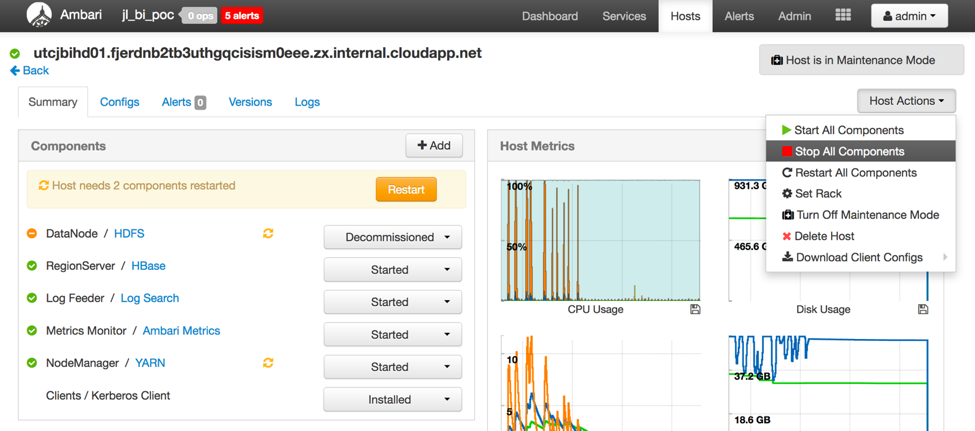Click the DataNode orange status icon
The image size is (975, 431).
32,234
